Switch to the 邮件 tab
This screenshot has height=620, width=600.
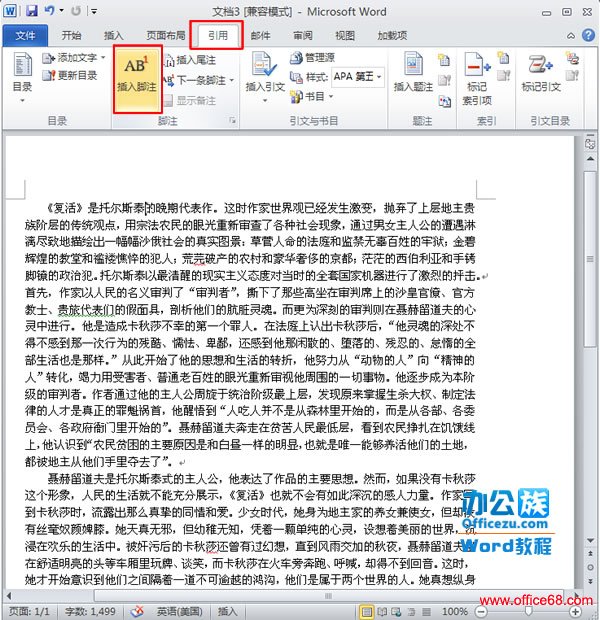(261, 36)
